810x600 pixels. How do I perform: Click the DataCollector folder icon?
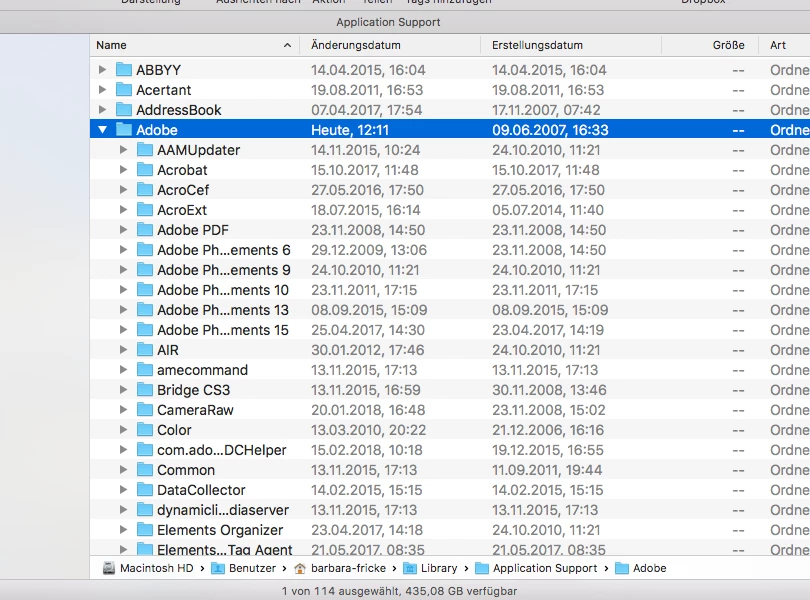(x=145, y=489)
